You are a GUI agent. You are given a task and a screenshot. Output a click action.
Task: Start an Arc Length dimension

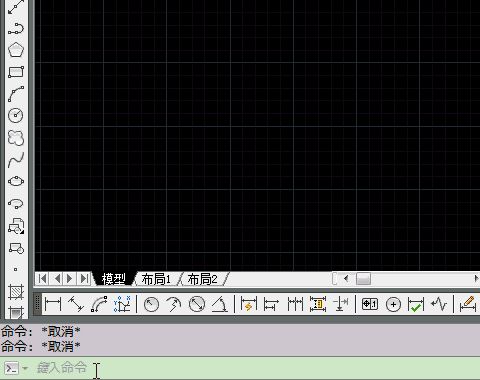click(x=99, y=304)
